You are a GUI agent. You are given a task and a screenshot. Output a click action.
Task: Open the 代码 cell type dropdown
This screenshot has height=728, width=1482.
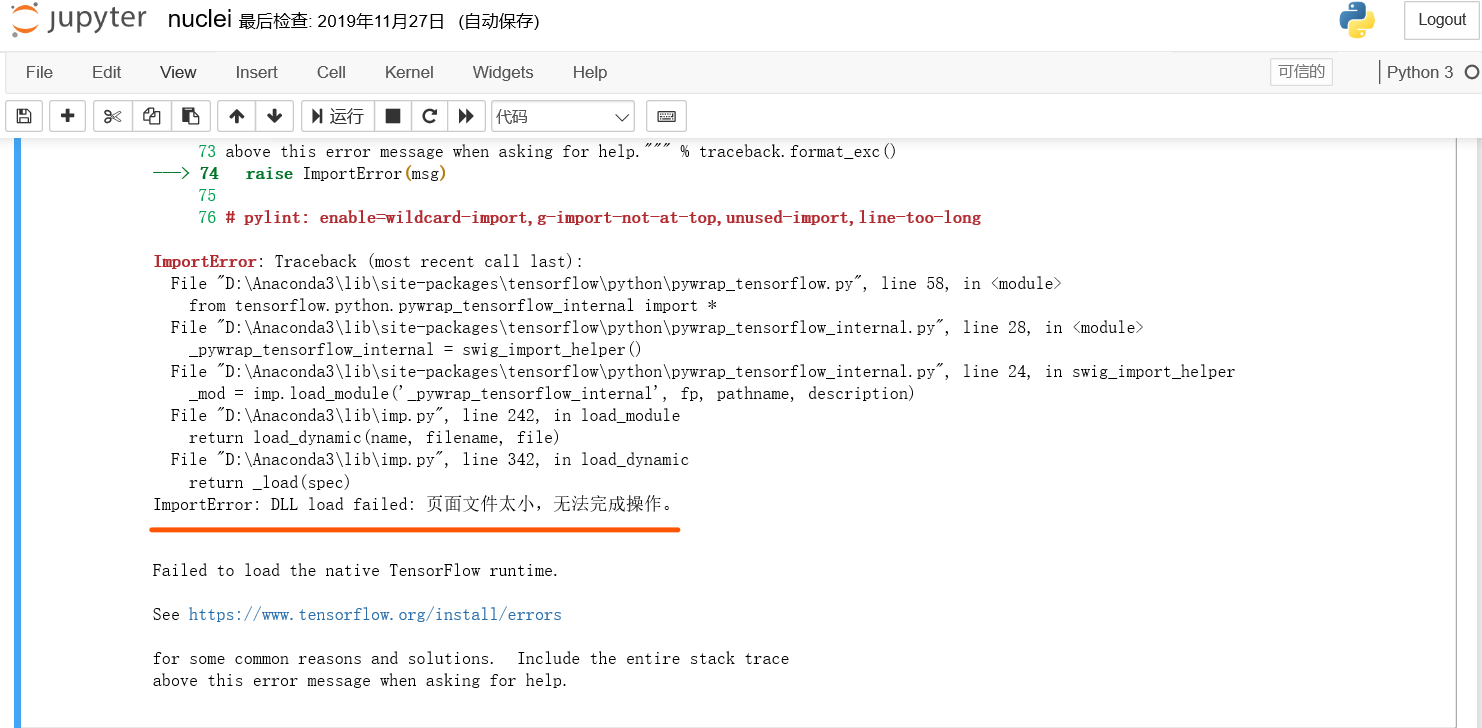pyautogui.click(x=562, y=116)
